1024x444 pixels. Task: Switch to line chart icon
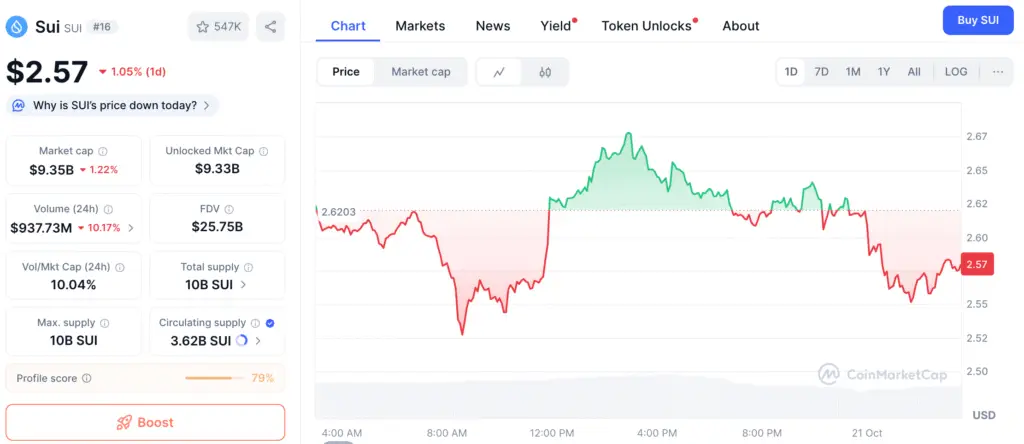500,72
